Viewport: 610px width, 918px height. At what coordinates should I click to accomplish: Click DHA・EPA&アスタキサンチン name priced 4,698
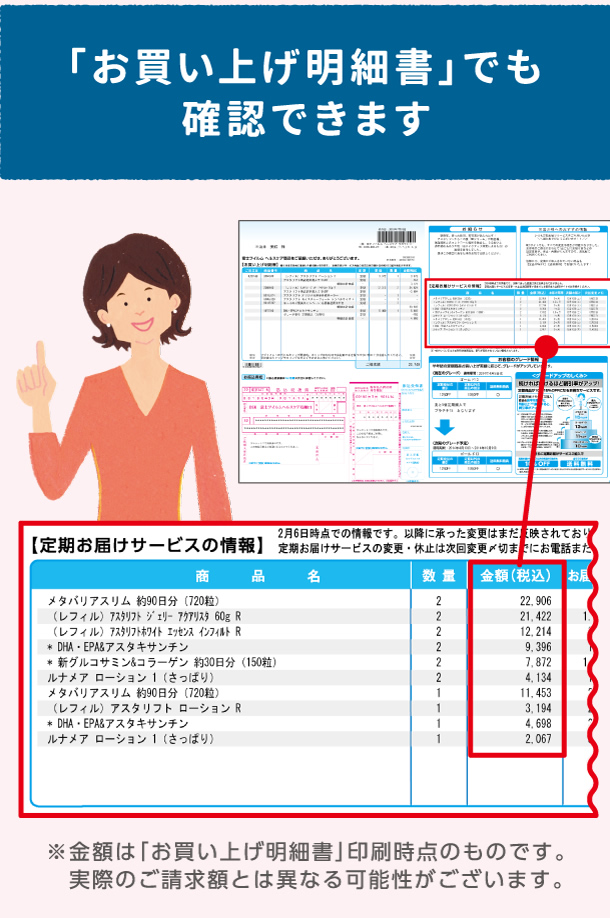click(118, 723)
